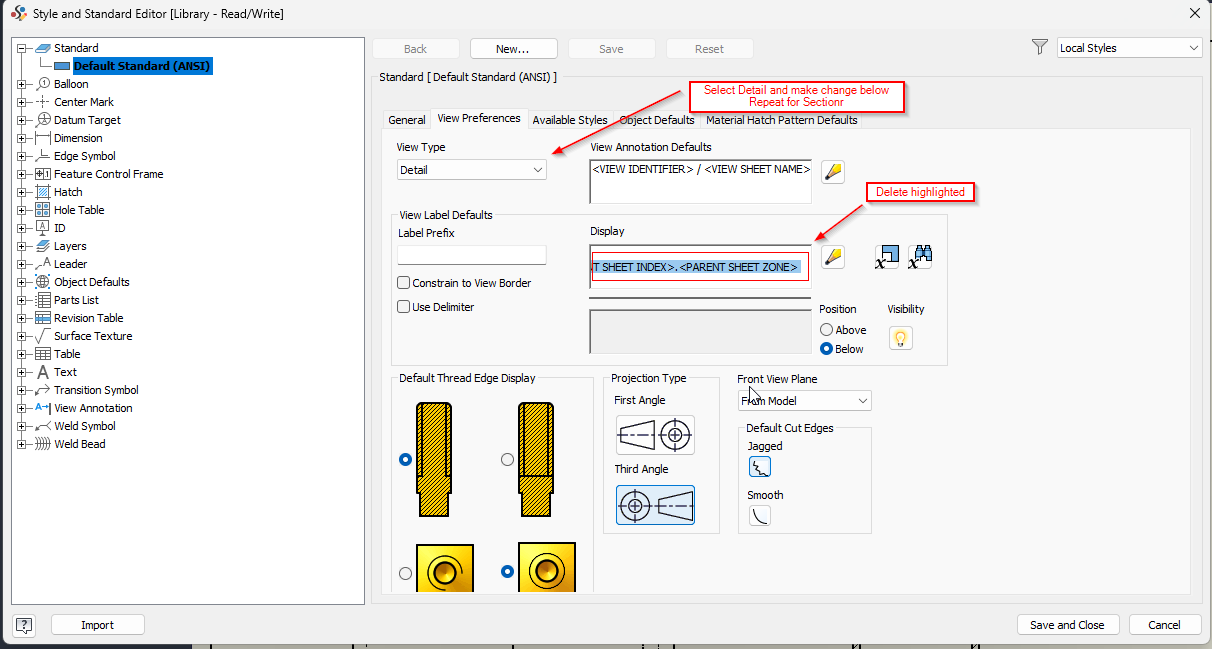Click the Save and Close button

[x=1067, y=624]
